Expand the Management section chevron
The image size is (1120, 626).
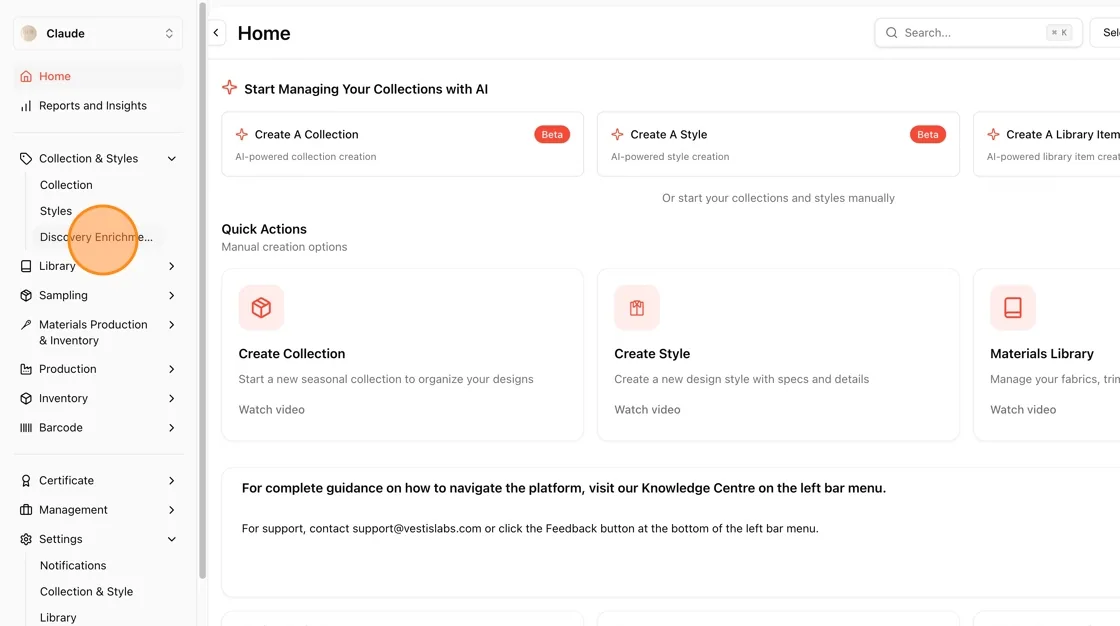pos(171,510)
